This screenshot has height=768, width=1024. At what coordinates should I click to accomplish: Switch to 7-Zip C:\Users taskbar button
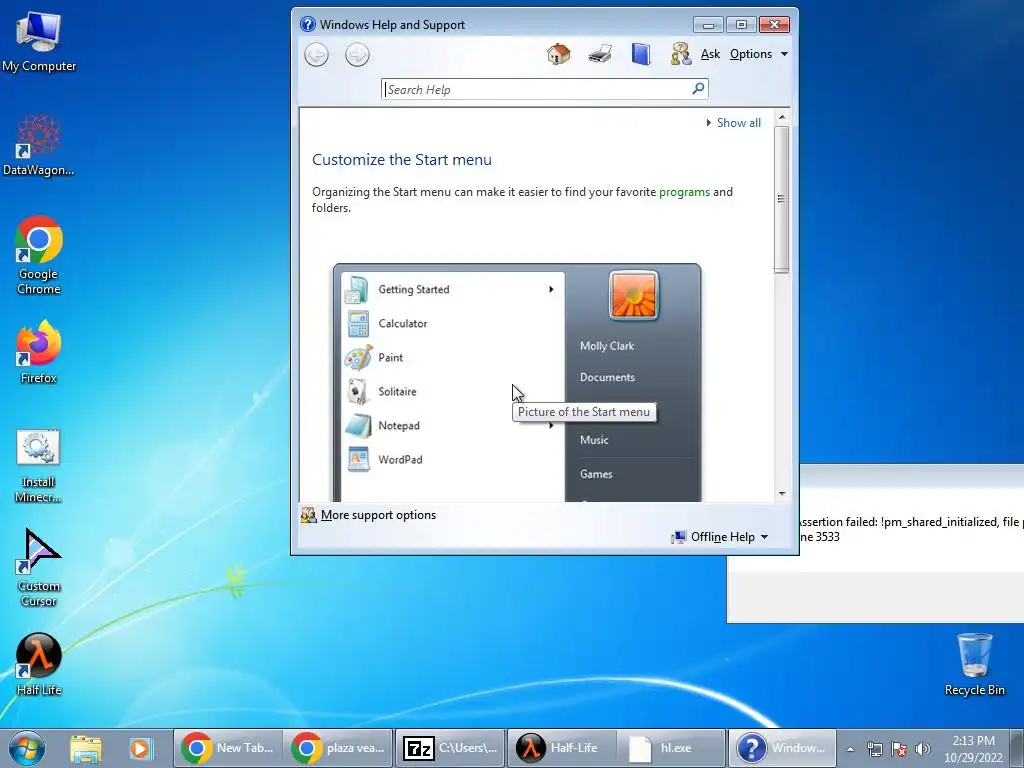450,748
